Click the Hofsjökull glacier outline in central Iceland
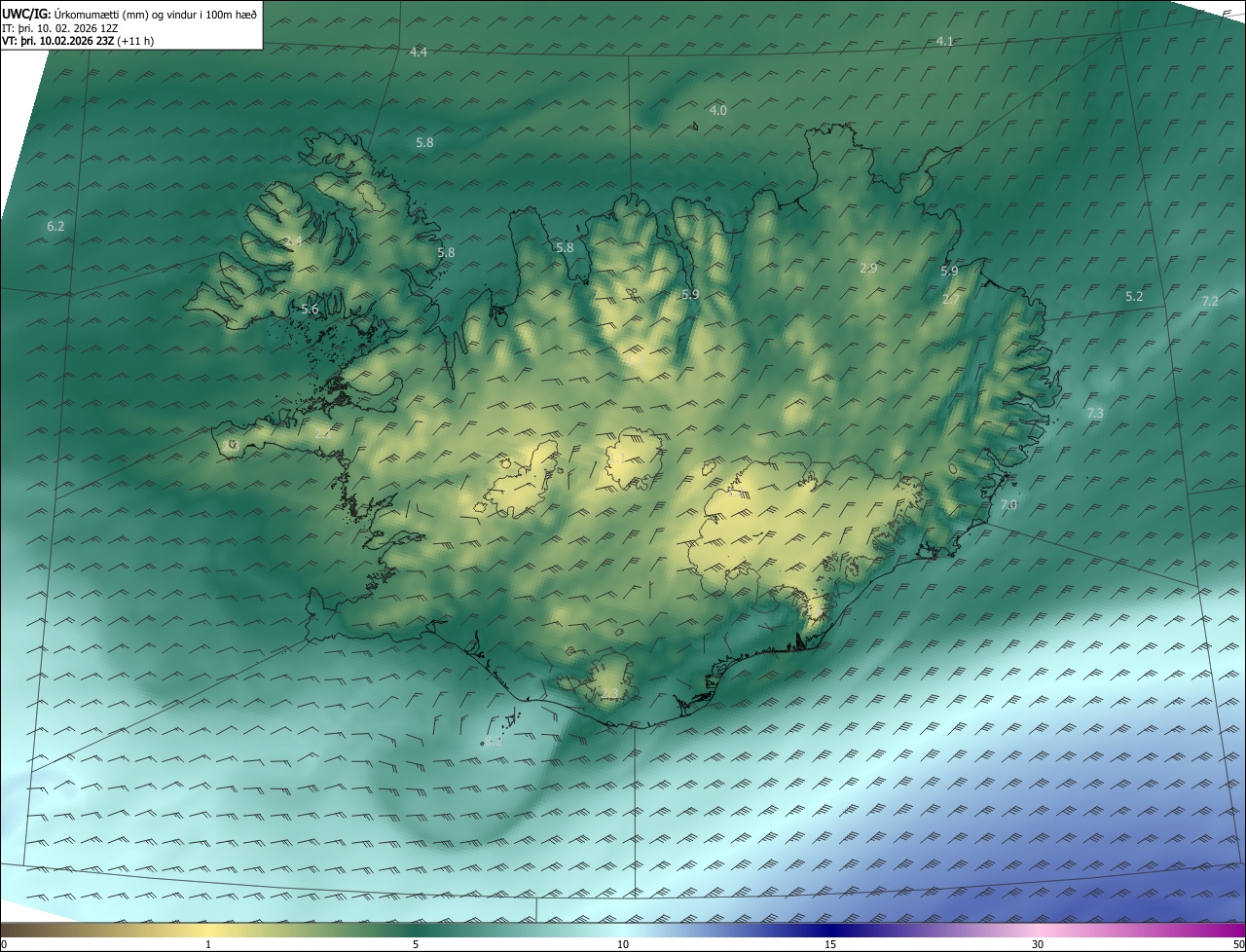1246x952 pixels. (x=633, y=459)
